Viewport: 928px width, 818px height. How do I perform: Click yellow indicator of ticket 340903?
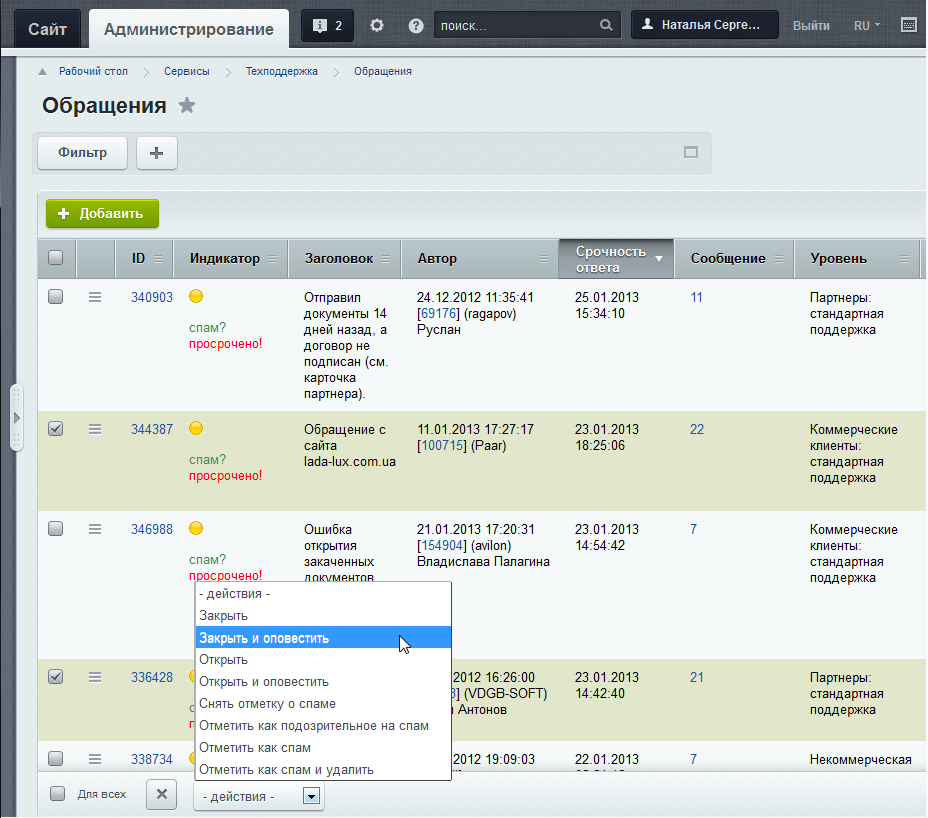click(196, 296)
